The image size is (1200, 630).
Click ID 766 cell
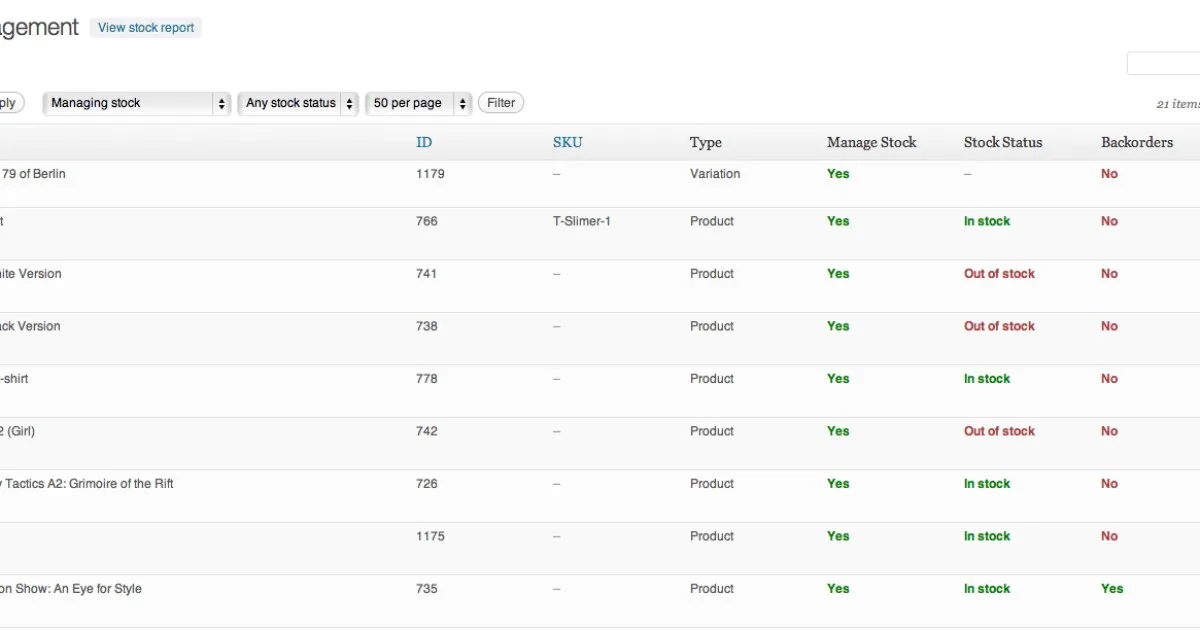click(427, 221)
